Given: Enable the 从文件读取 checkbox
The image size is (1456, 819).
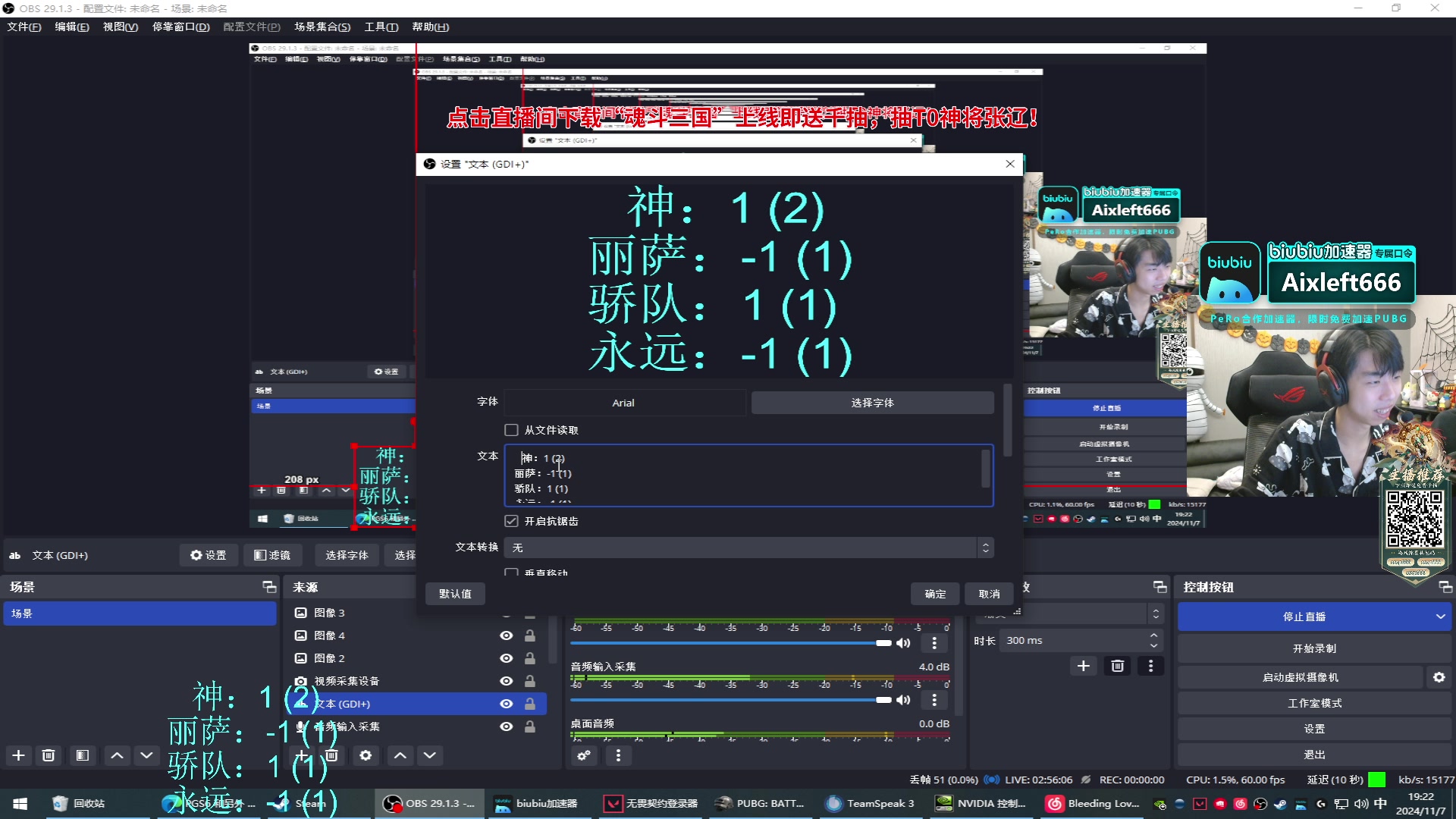Looking at the screenshot, I should tap(512, 430).
